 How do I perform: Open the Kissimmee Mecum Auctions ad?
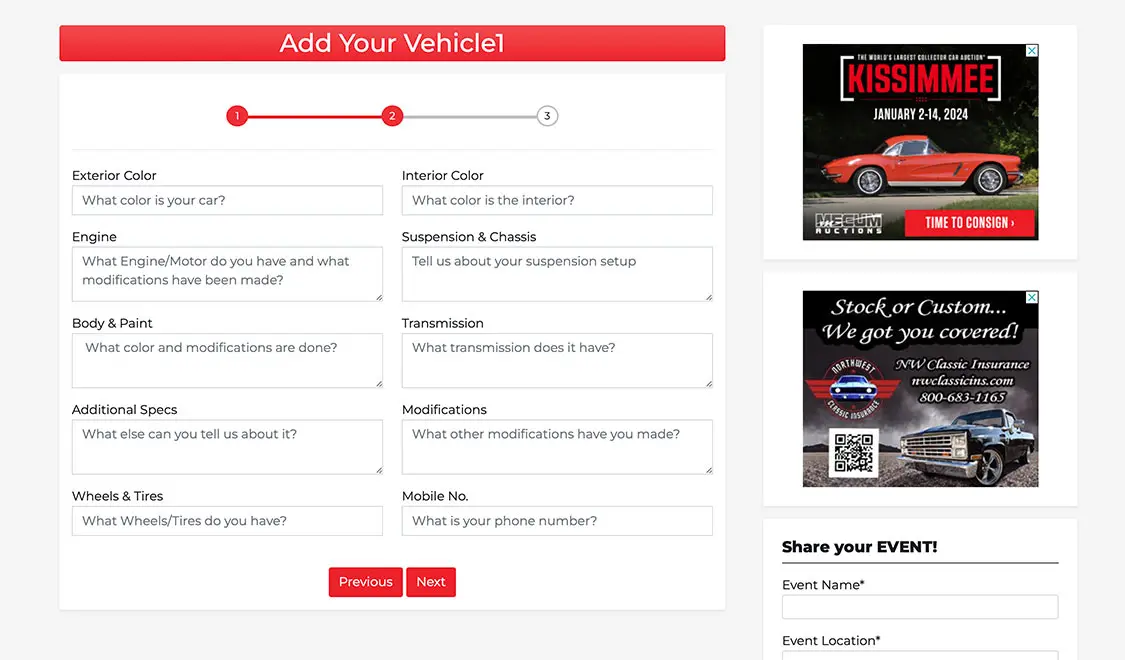tap(920, 130)
